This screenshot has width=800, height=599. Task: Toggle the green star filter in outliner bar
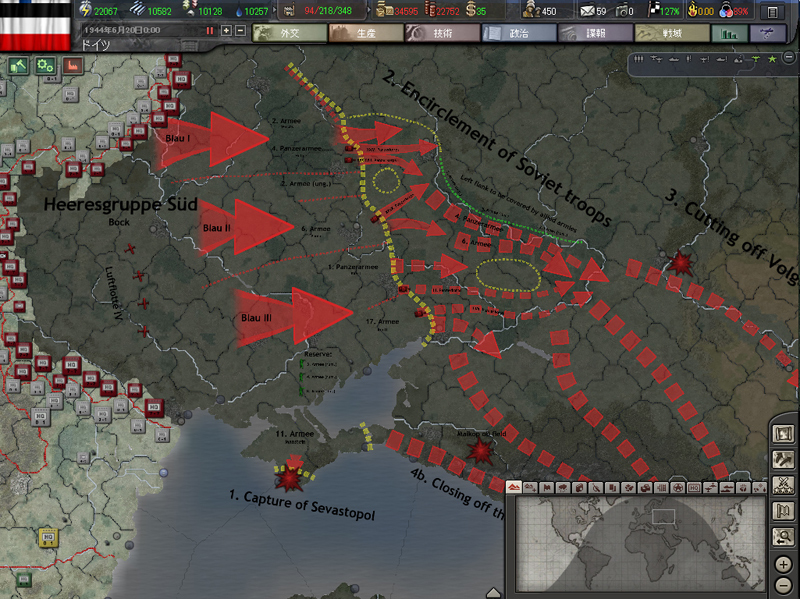772,59
